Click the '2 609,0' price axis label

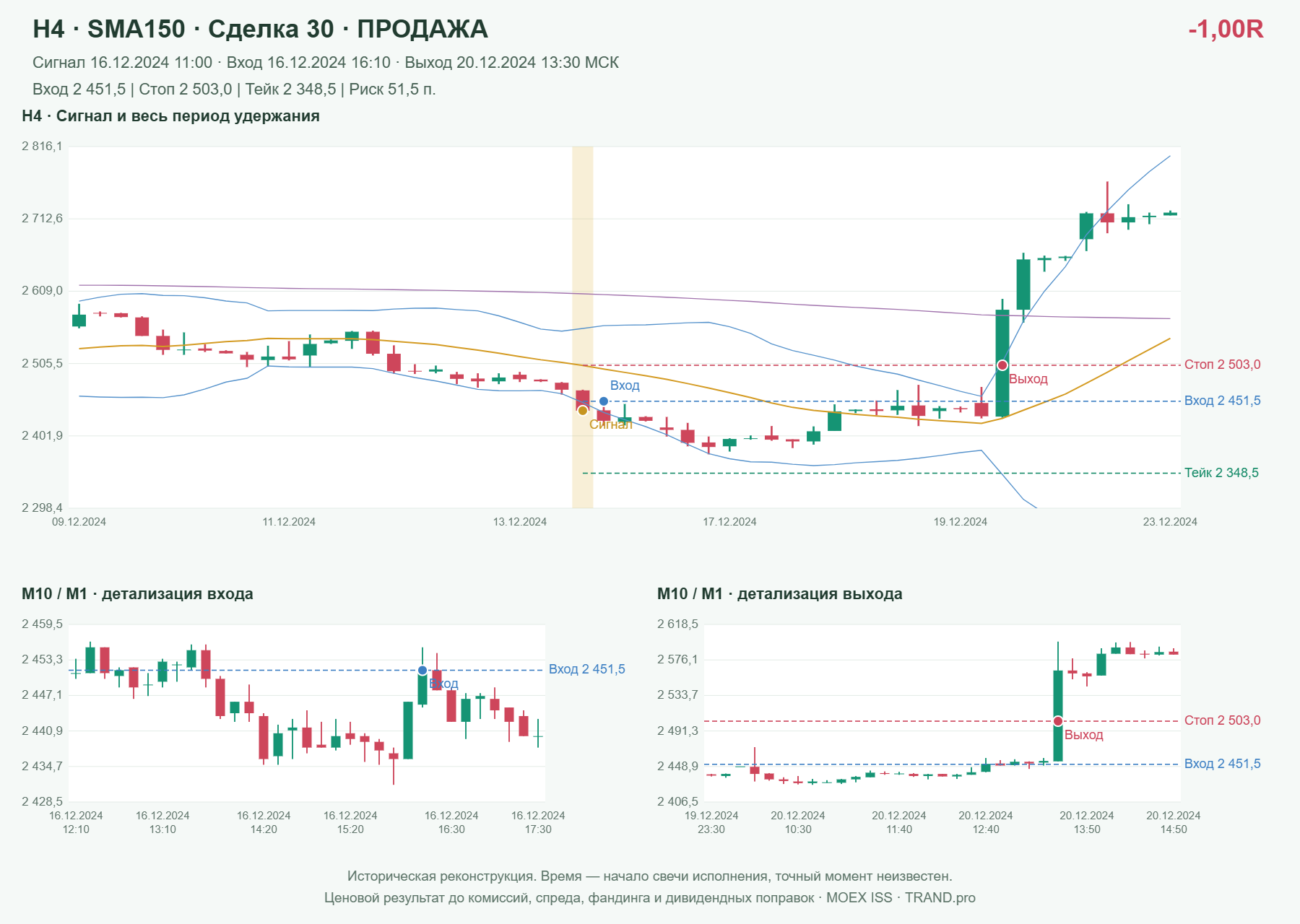42,291
